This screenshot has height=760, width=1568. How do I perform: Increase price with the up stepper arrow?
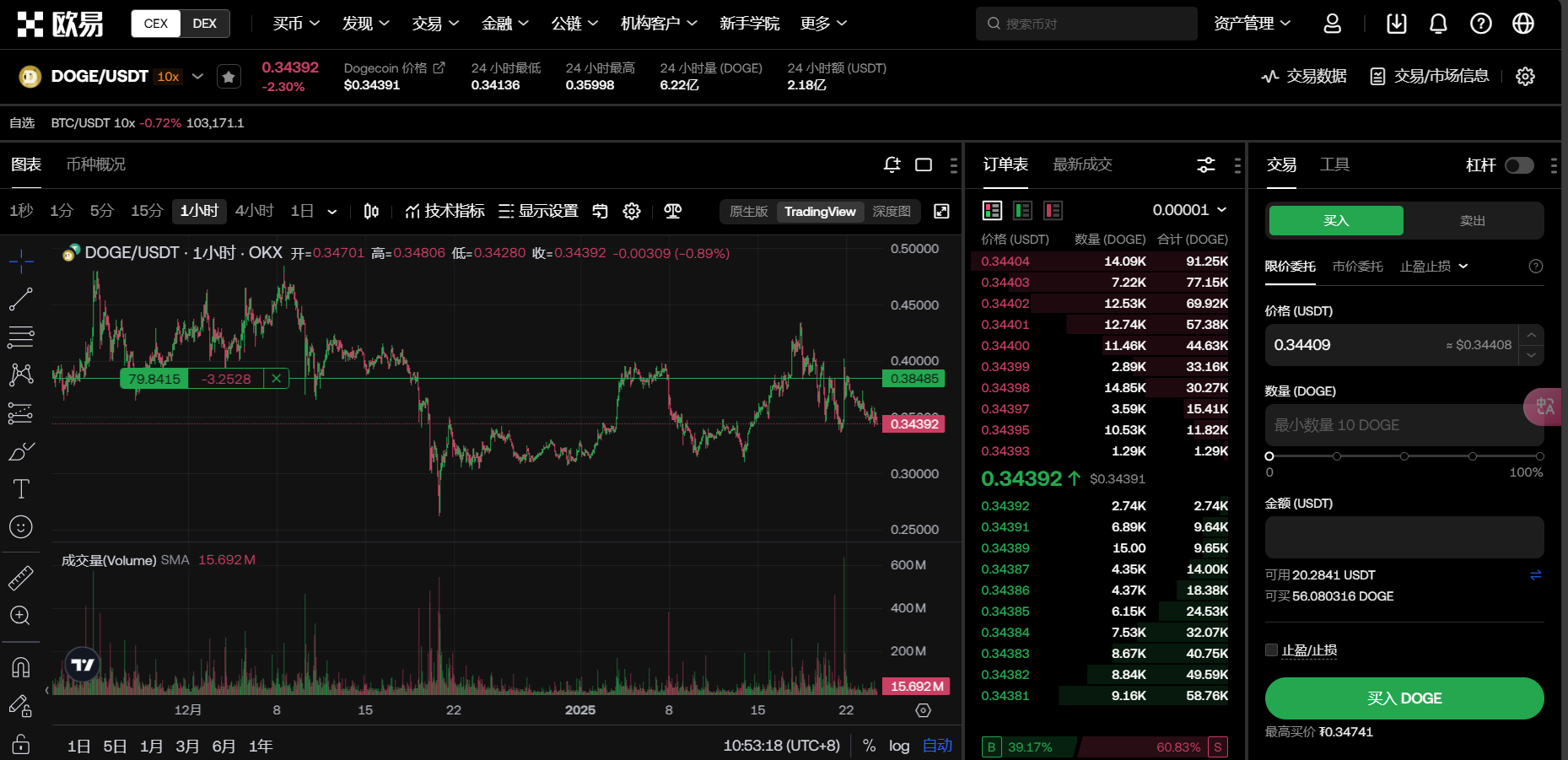coord(1532,335)
